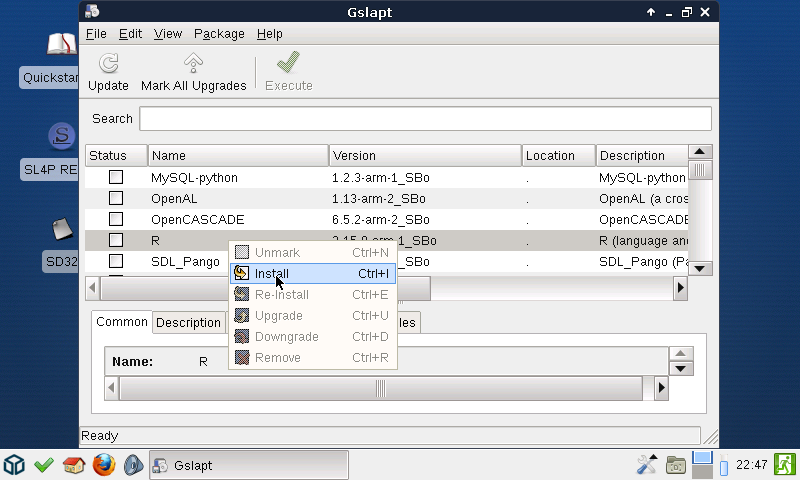Open the SL4P RE desktop icon

[x=61, y=136]
